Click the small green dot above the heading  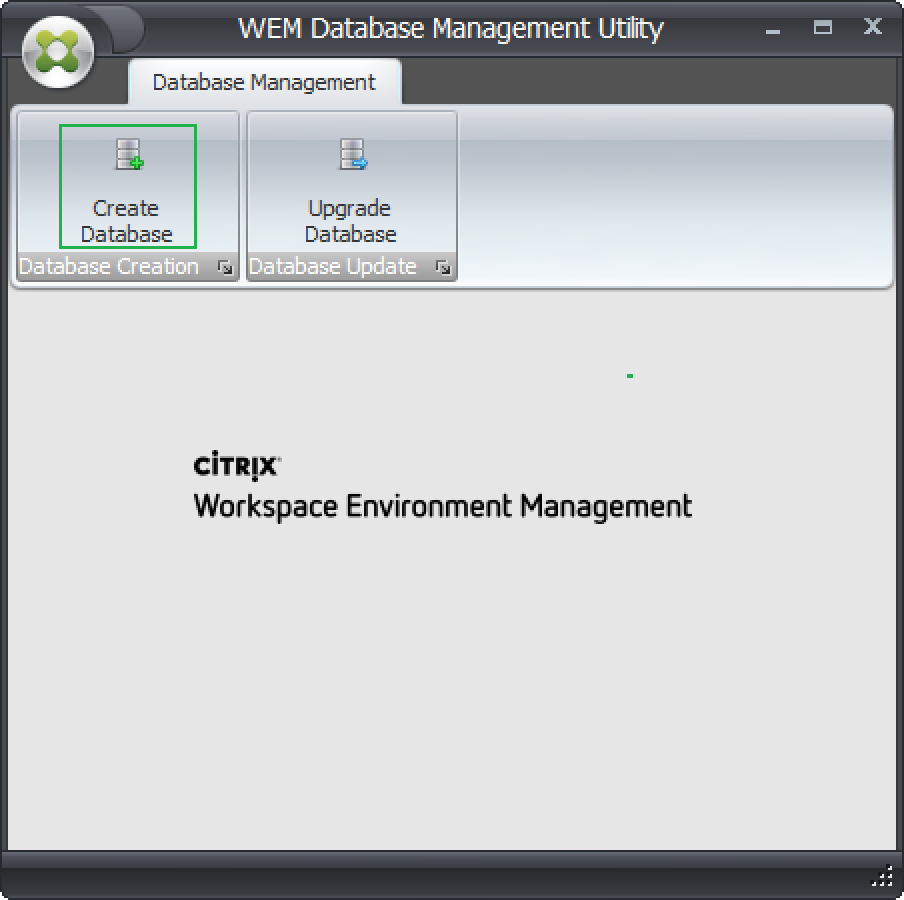[630, 376]
